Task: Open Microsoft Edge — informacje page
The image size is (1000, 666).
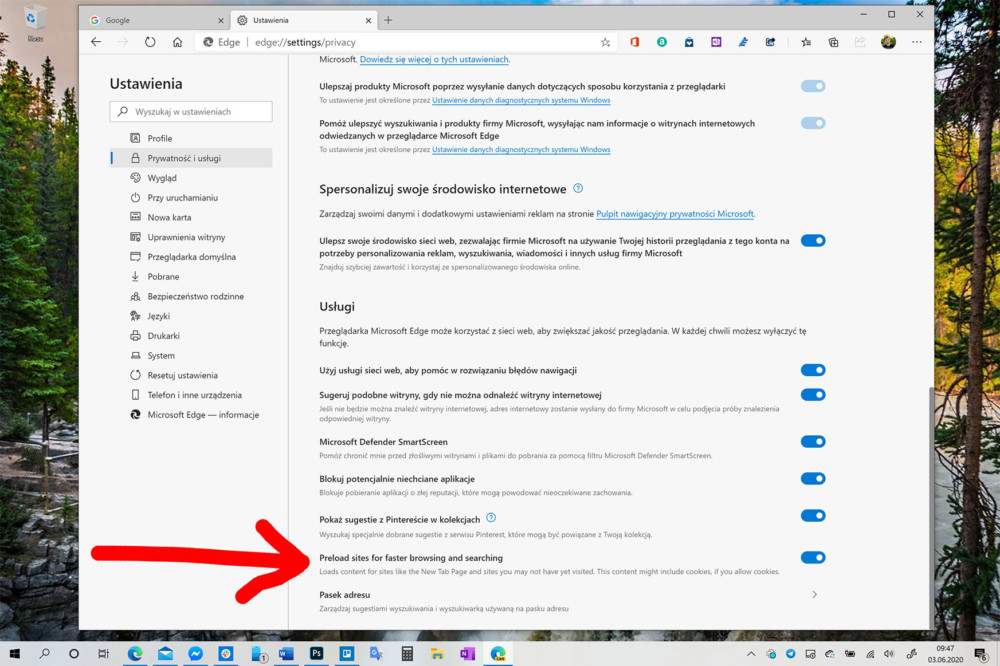Action: coord(191,415)
